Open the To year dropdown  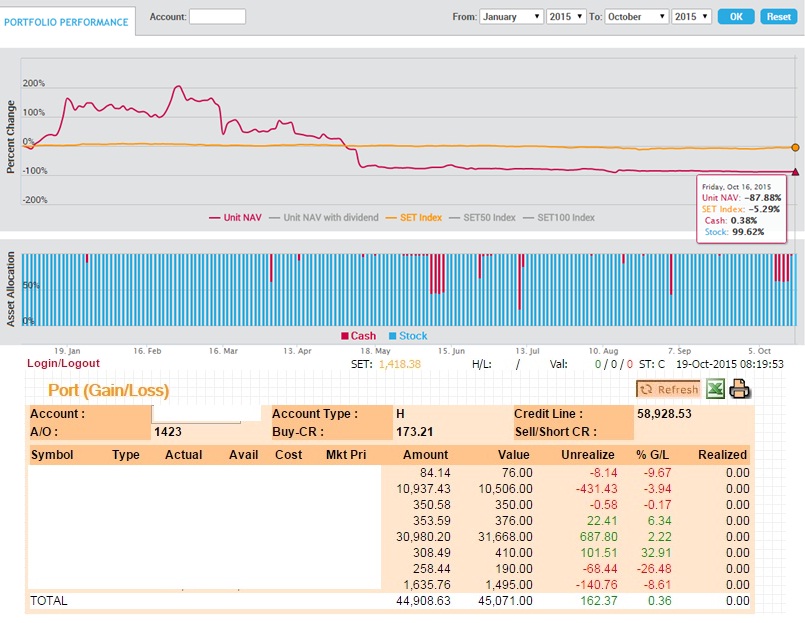pyautogui.click(x=692, y=17)
